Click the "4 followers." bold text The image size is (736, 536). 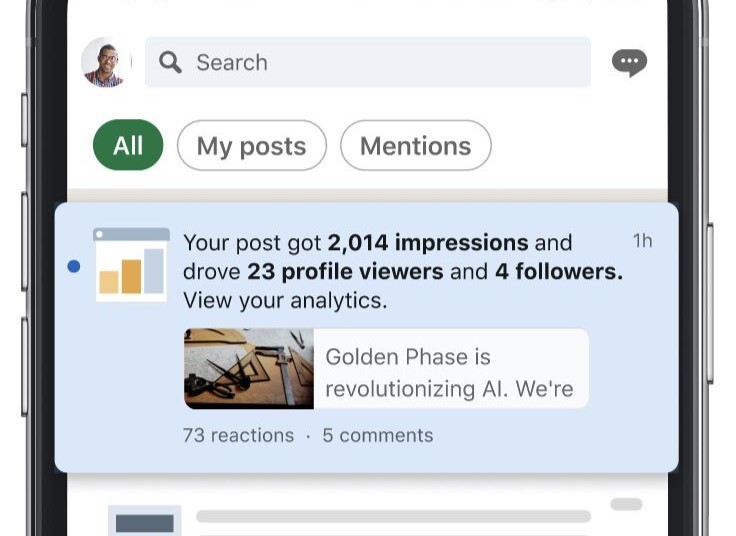pyautogui.click(x=558, y=271)
